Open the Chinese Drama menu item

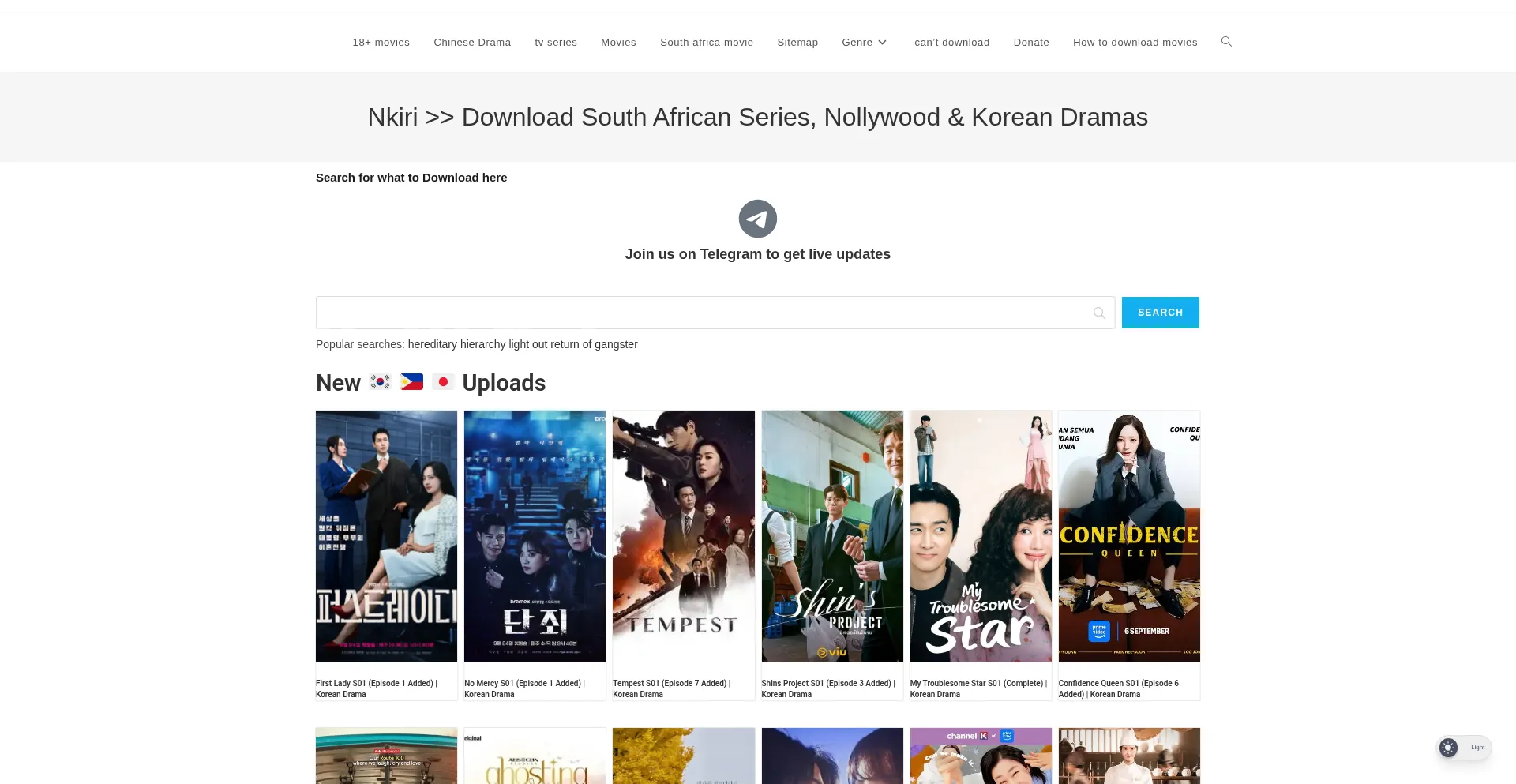click(471, 43)
